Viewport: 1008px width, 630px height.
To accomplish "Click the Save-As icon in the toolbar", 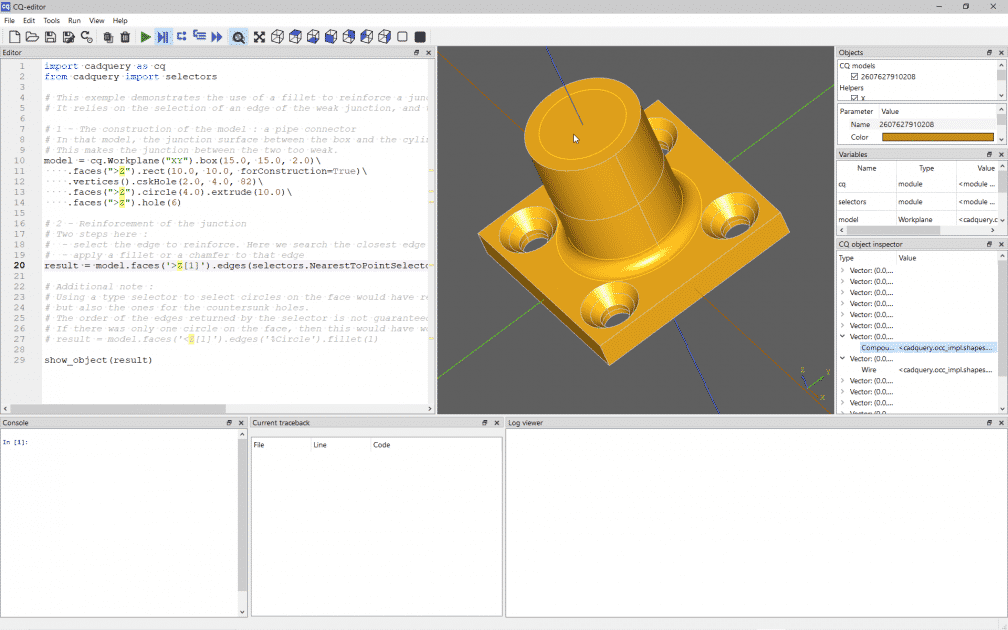I will [68, 37].
